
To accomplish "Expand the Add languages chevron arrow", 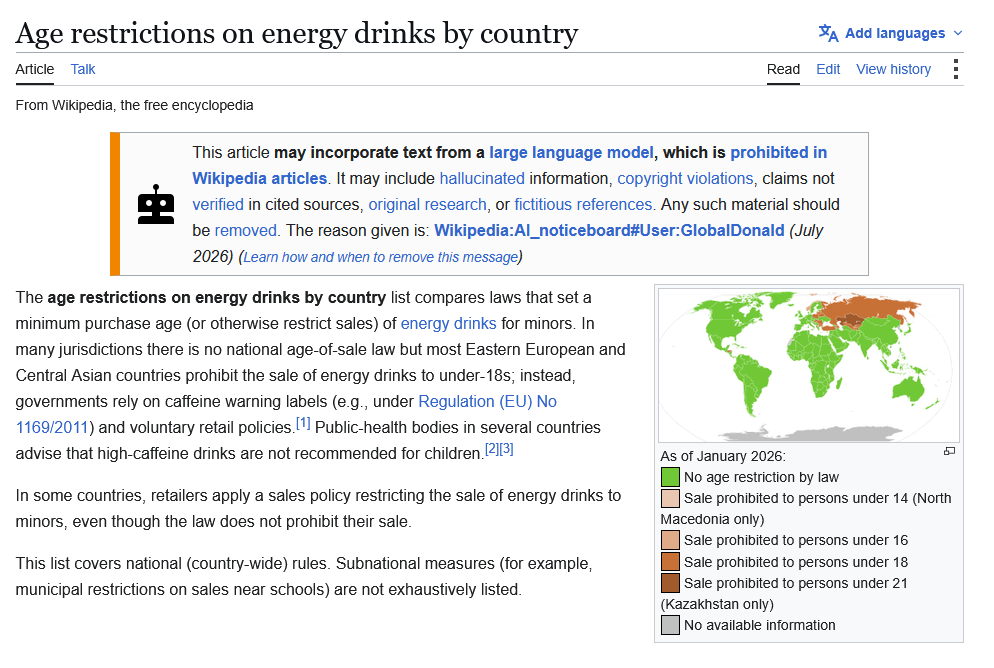I will point(958,33).
